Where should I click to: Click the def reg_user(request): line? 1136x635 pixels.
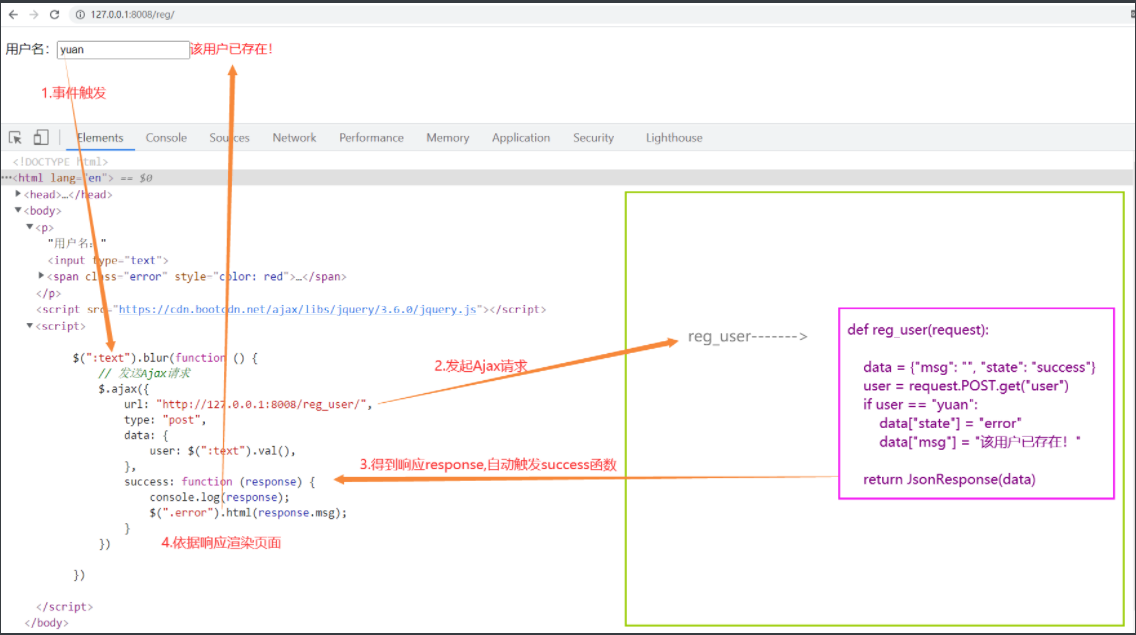click(918, 330)
